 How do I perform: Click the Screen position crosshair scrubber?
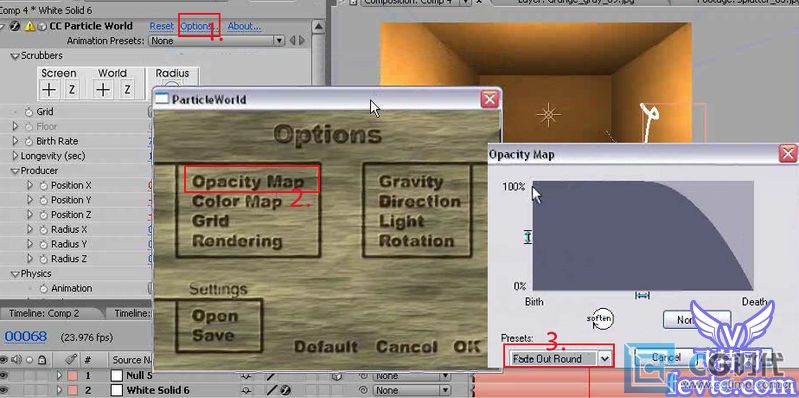49,90
